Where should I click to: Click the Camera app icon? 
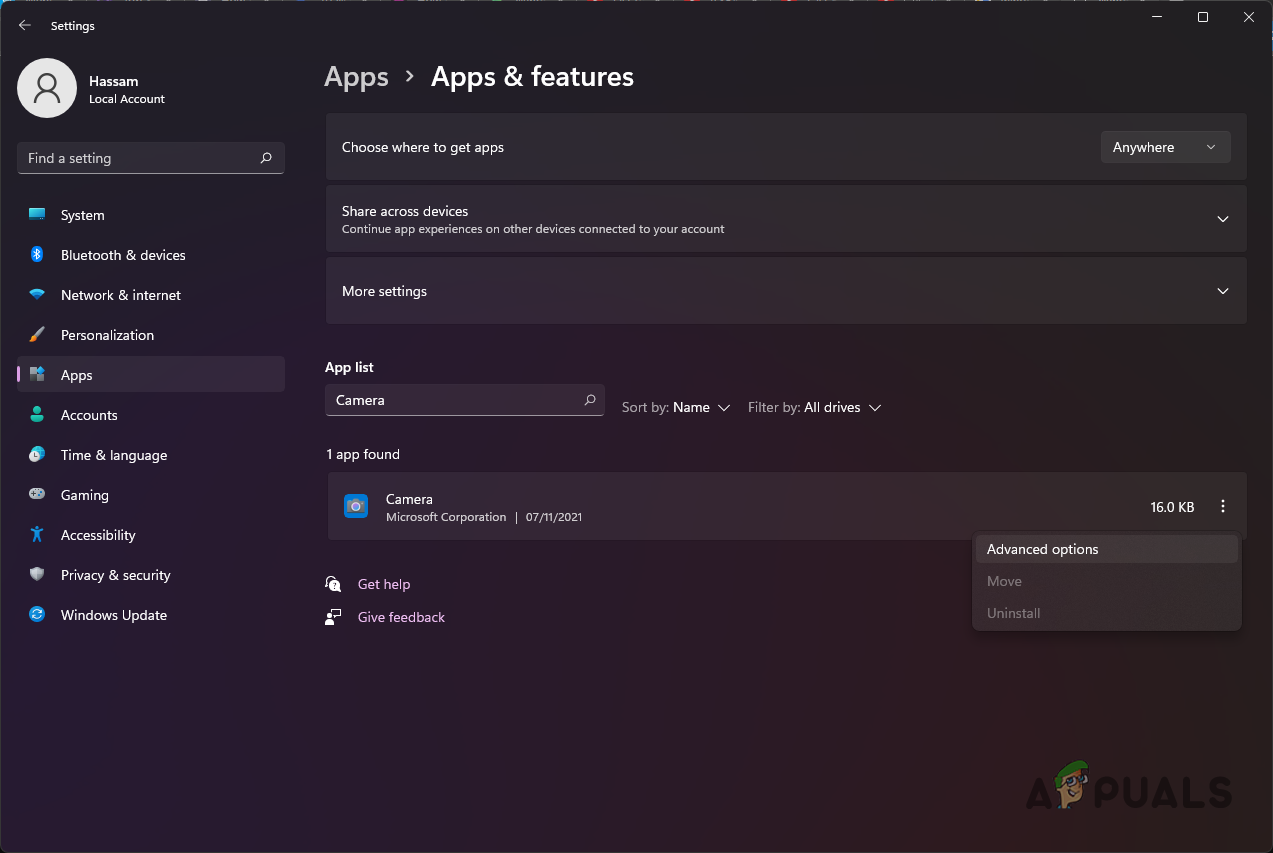[356, 506]
